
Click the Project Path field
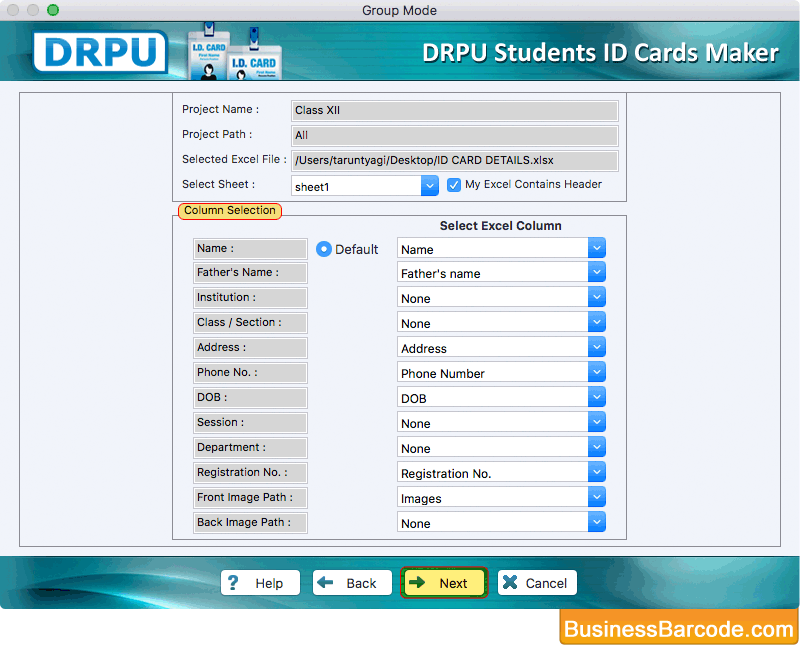[x=455, y=135]
